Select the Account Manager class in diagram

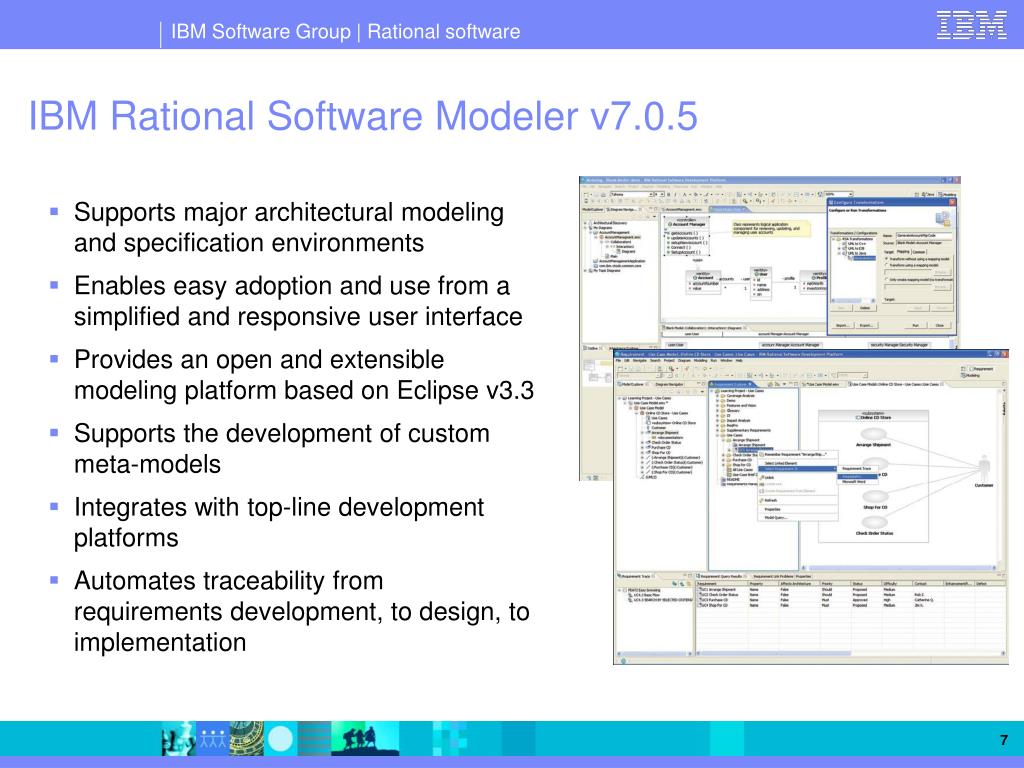click(687, 236)
